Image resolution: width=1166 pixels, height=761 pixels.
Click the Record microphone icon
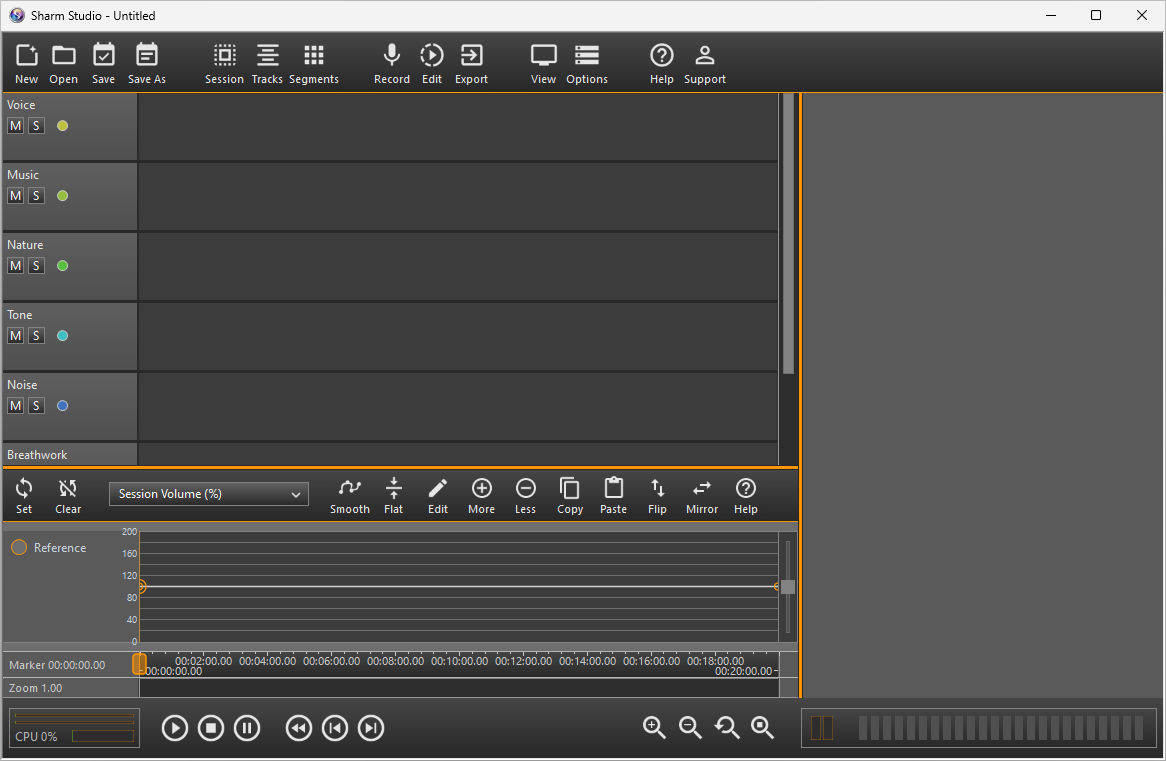pyautogui.click(x=392, y=56)
